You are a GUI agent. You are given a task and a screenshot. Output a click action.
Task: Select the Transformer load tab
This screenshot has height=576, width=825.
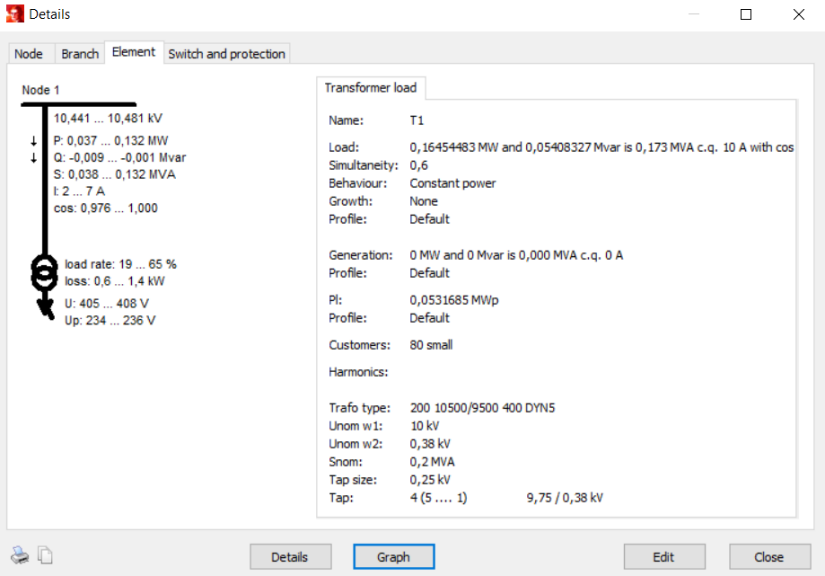pos(370,88)
